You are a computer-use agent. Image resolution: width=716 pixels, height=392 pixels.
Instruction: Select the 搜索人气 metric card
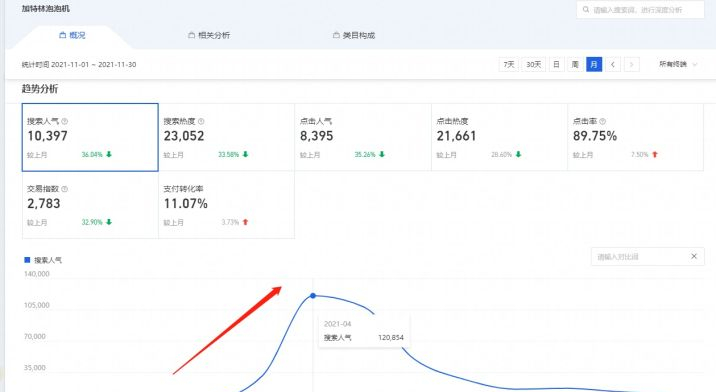click(x=90, y=137)
